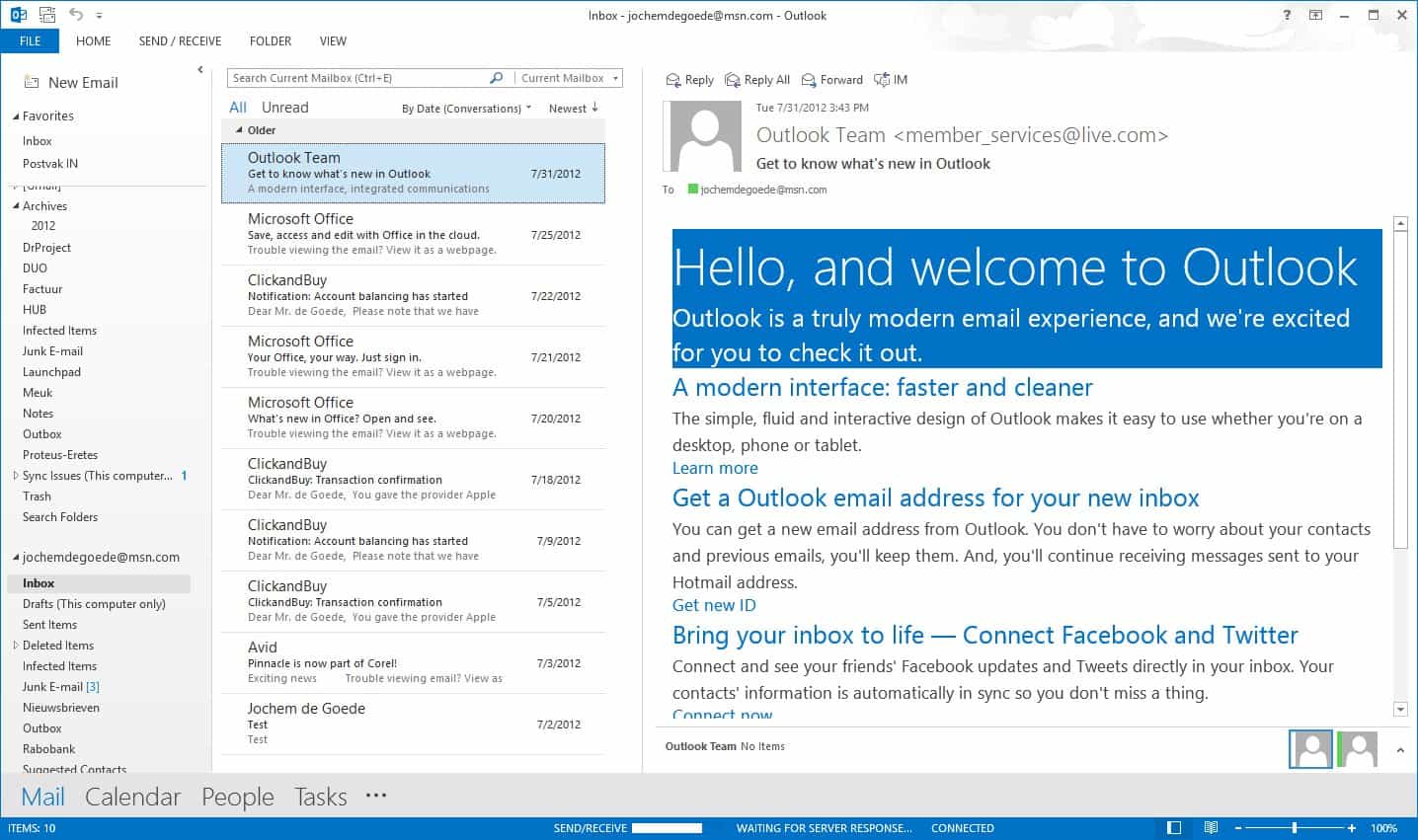Click Reply in the reading pane
1418x840 pixels.
(689, 80)
